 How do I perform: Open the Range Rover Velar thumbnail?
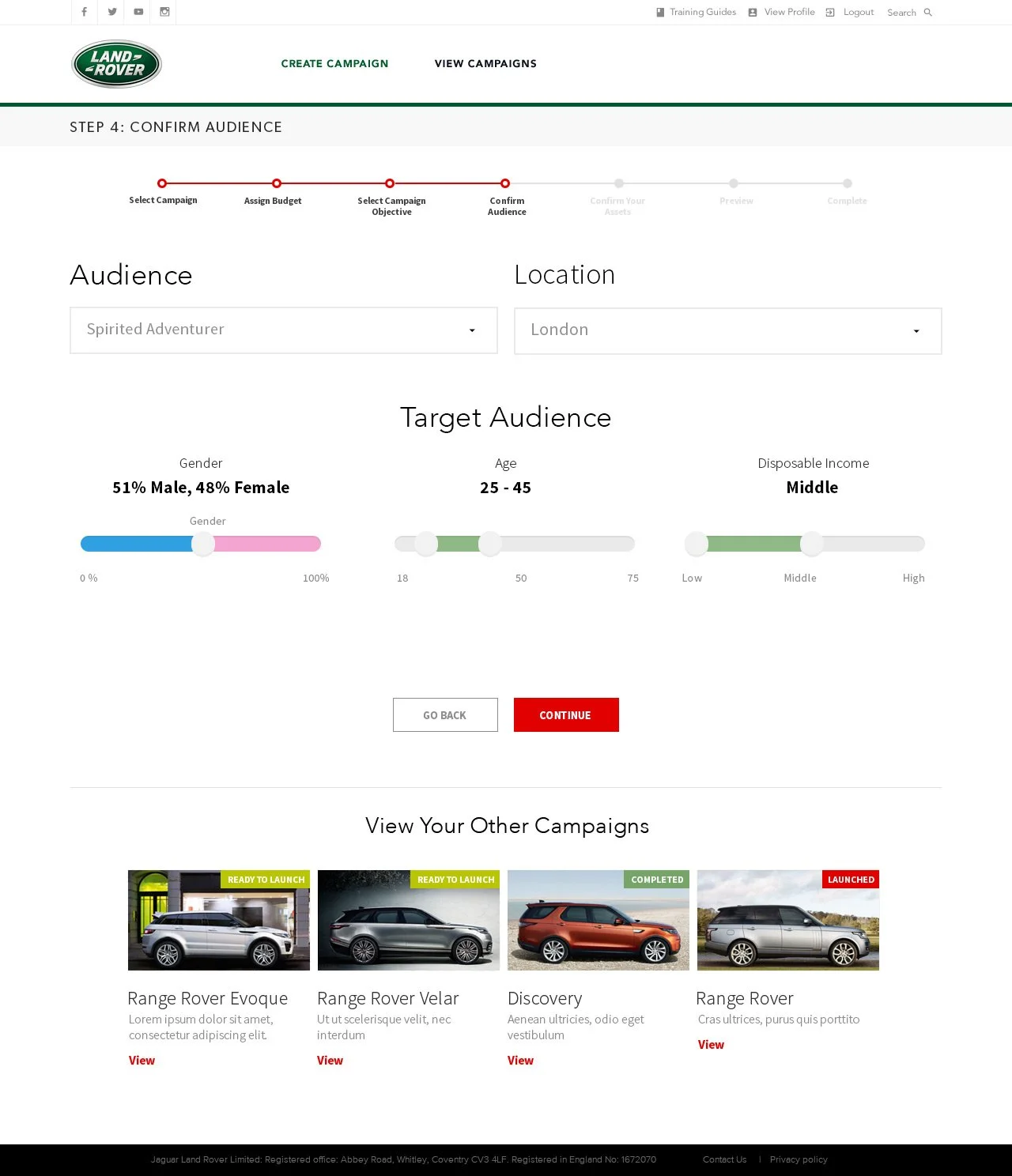pos(409,920)
